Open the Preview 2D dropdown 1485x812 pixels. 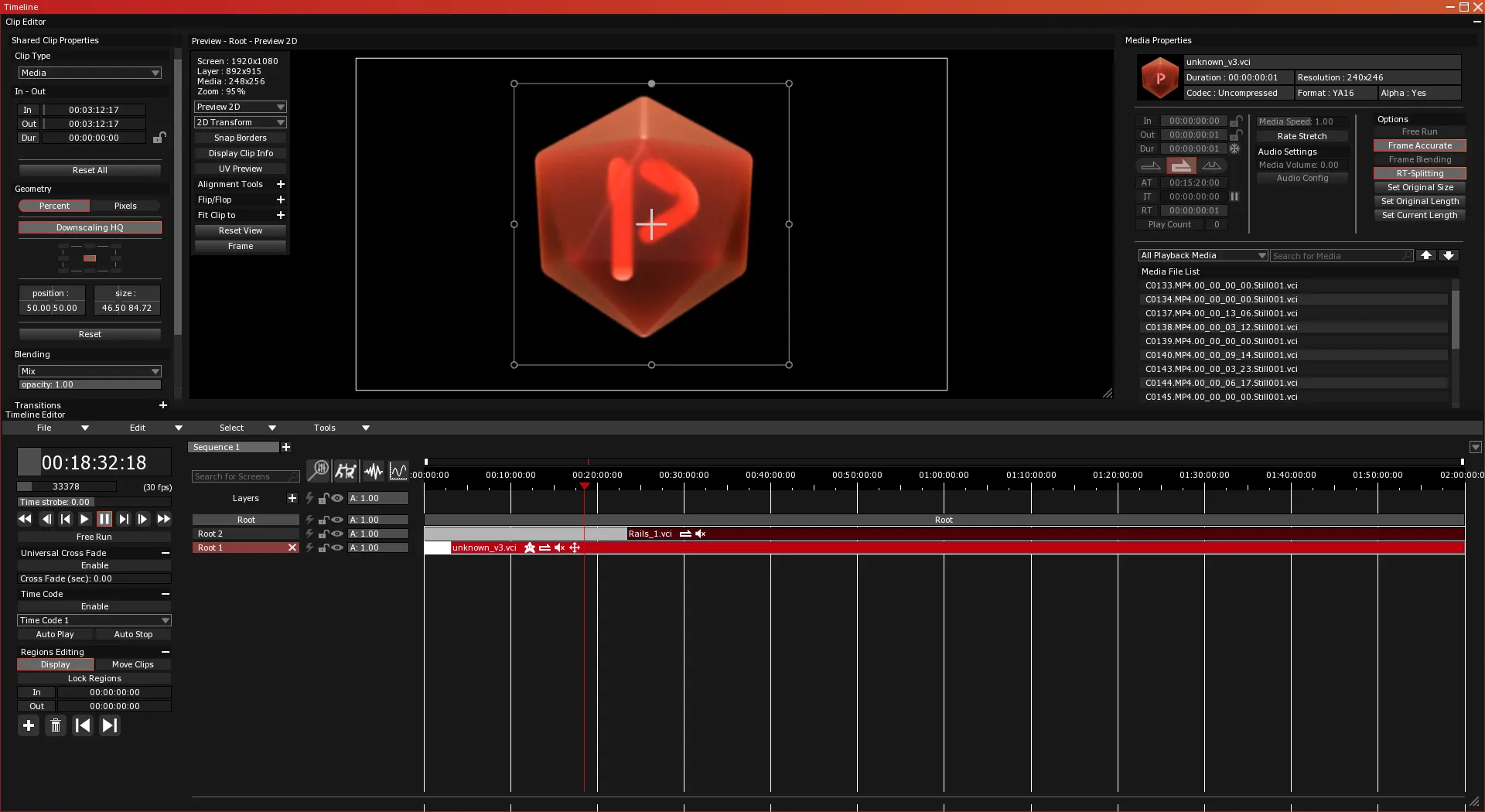click(240, 107)
